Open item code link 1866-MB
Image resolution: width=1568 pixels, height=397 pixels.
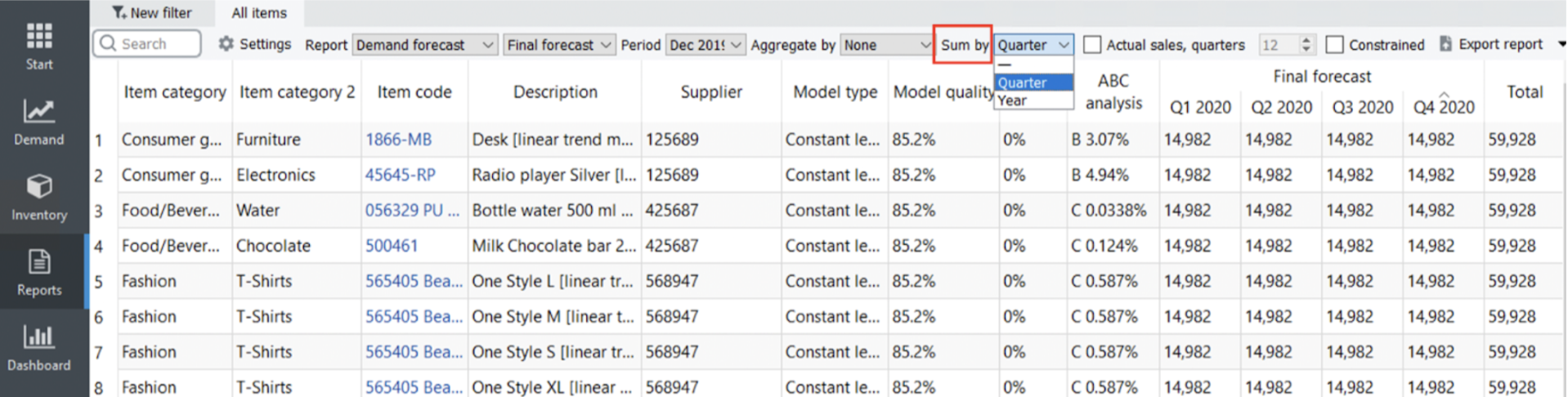[398, 140]
